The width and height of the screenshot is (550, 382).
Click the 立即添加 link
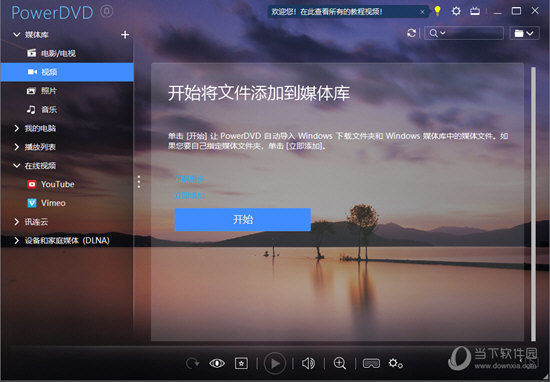point(189,195)
